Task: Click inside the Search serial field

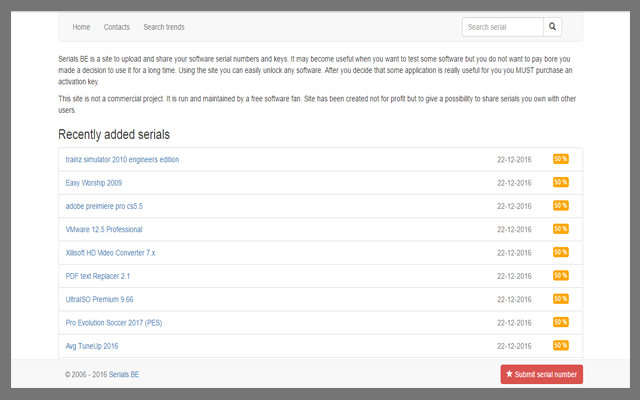Action: 503,27
